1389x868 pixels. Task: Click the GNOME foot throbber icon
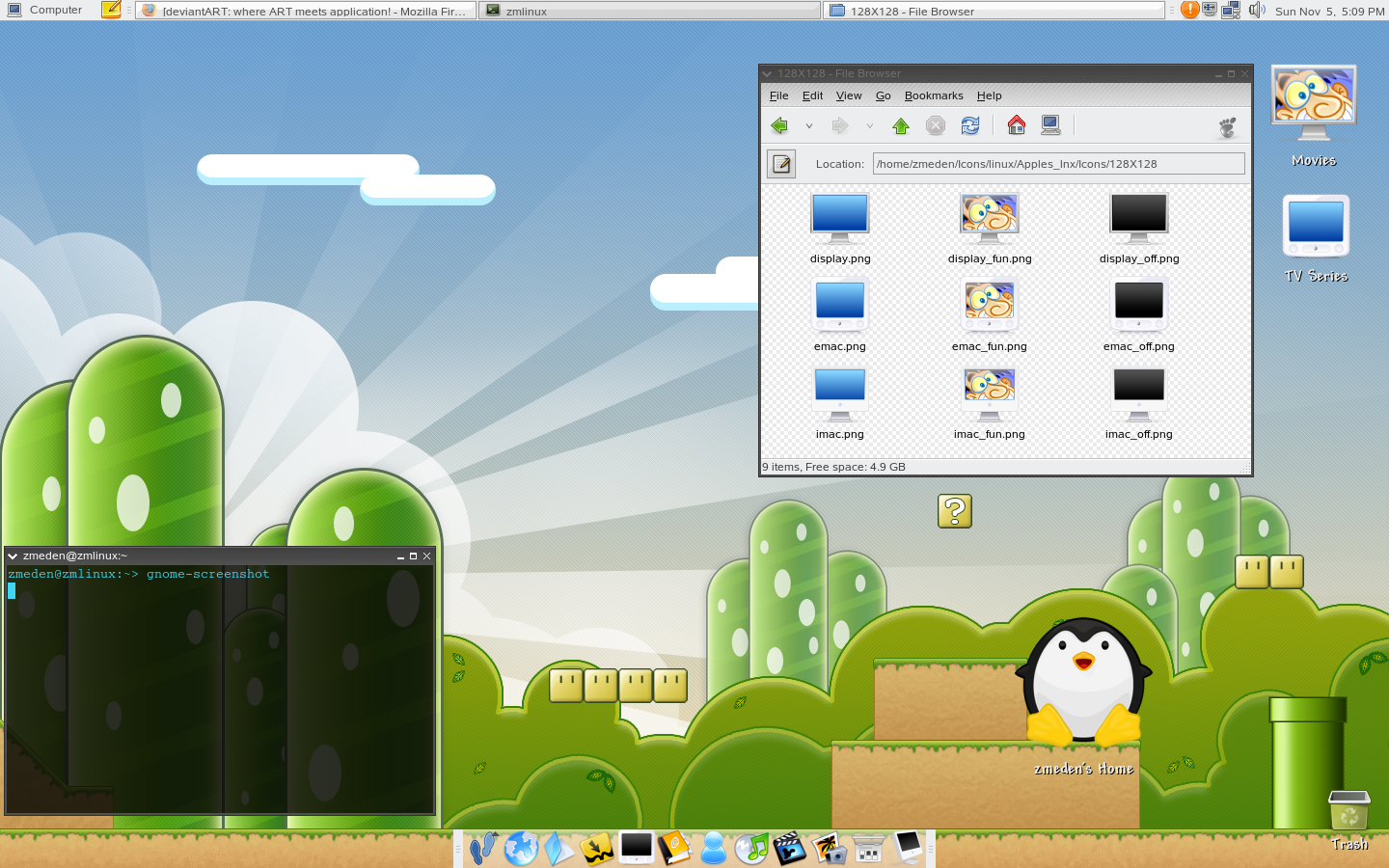pyautogui.click(x=1228, y=126)
